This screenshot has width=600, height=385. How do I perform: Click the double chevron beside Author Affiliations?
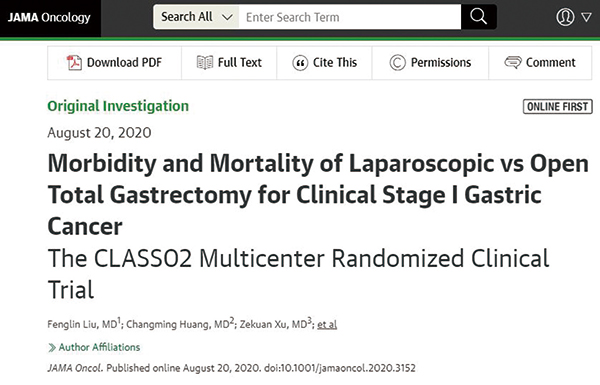(x=52, y=347)
